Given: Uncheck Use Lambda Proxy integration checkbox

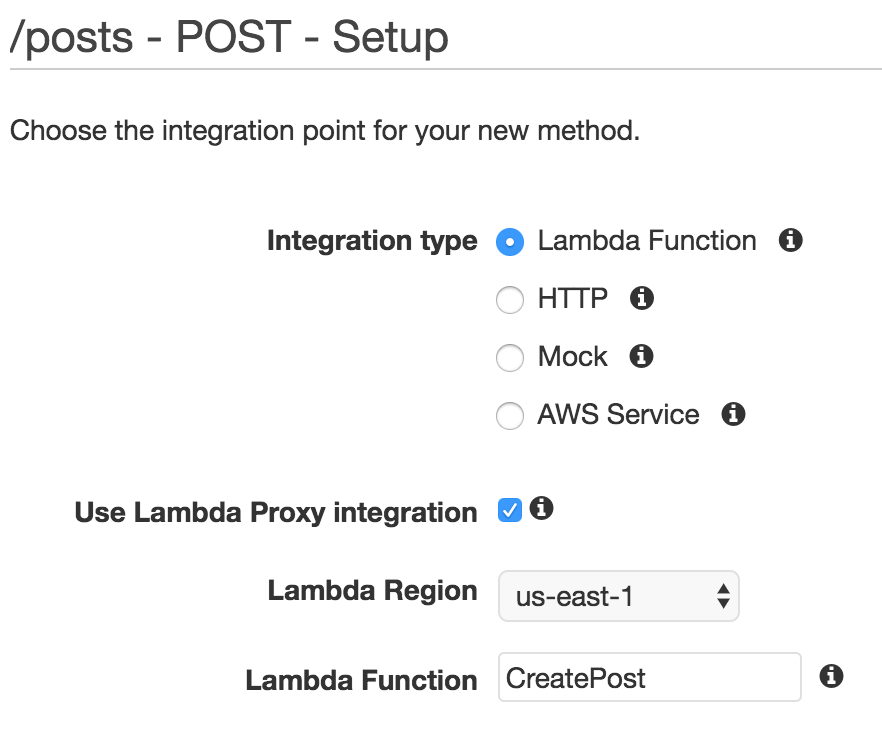Looking at the screenshot, I should point(510,511).
